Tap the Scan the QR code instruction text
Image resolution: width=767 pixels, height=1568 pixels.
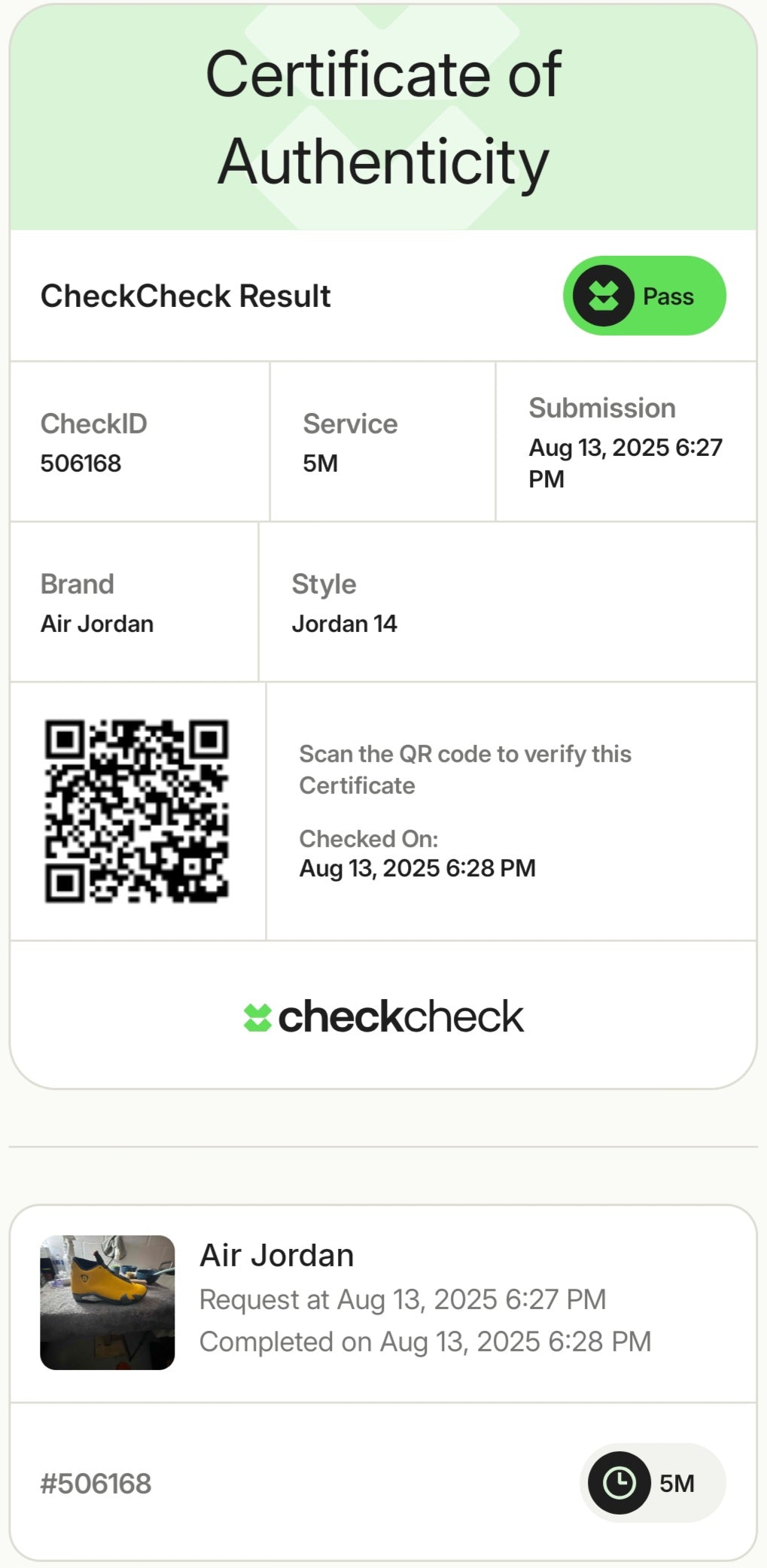[x=464, y=769]
